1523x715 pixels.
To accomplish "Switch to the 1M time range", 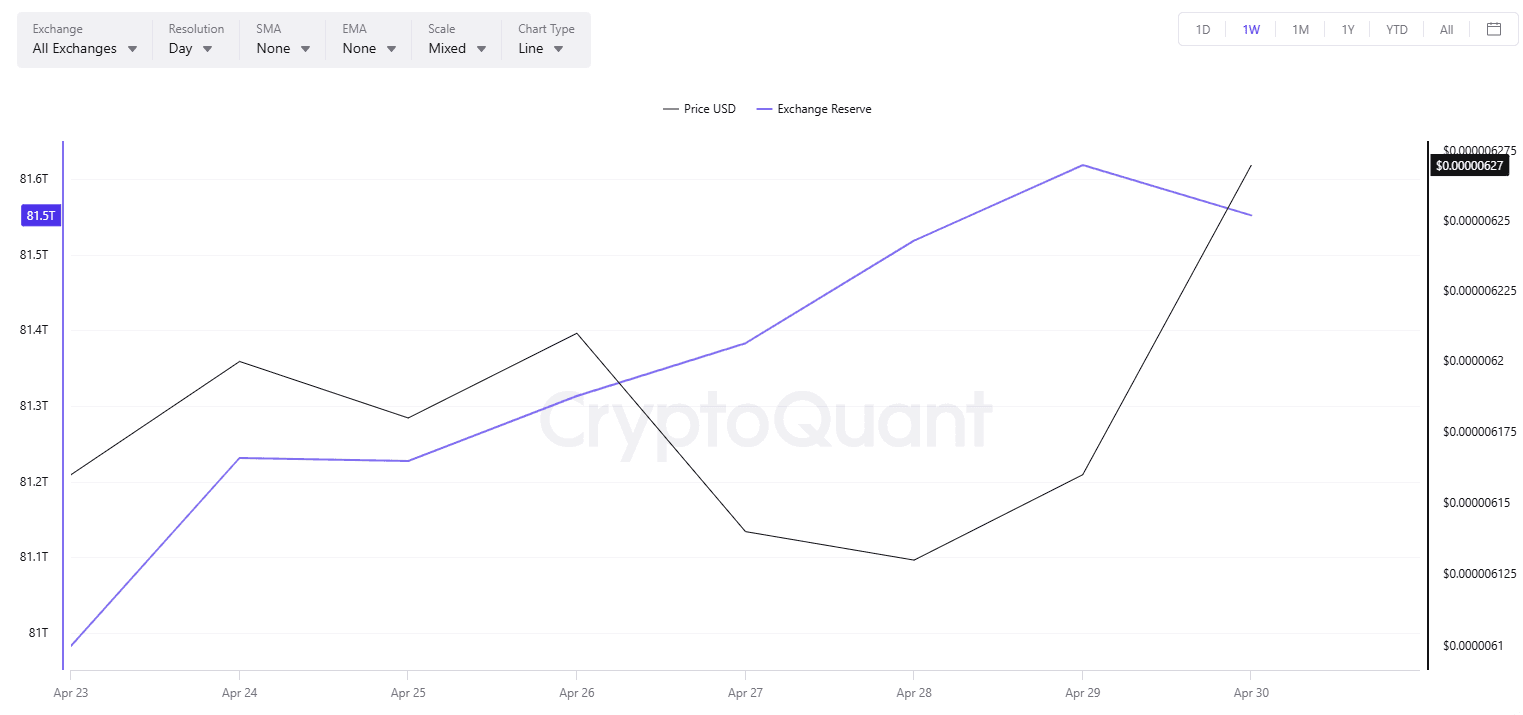I will point(1300,30).
